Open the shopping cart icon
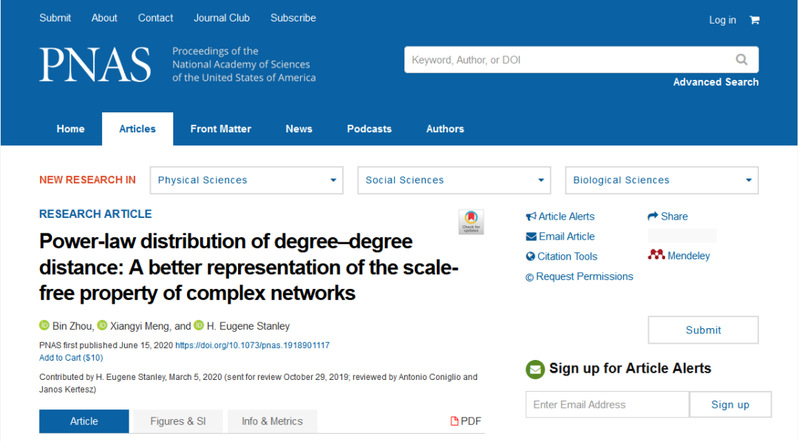The image size is (798, 441). point(754,20)
